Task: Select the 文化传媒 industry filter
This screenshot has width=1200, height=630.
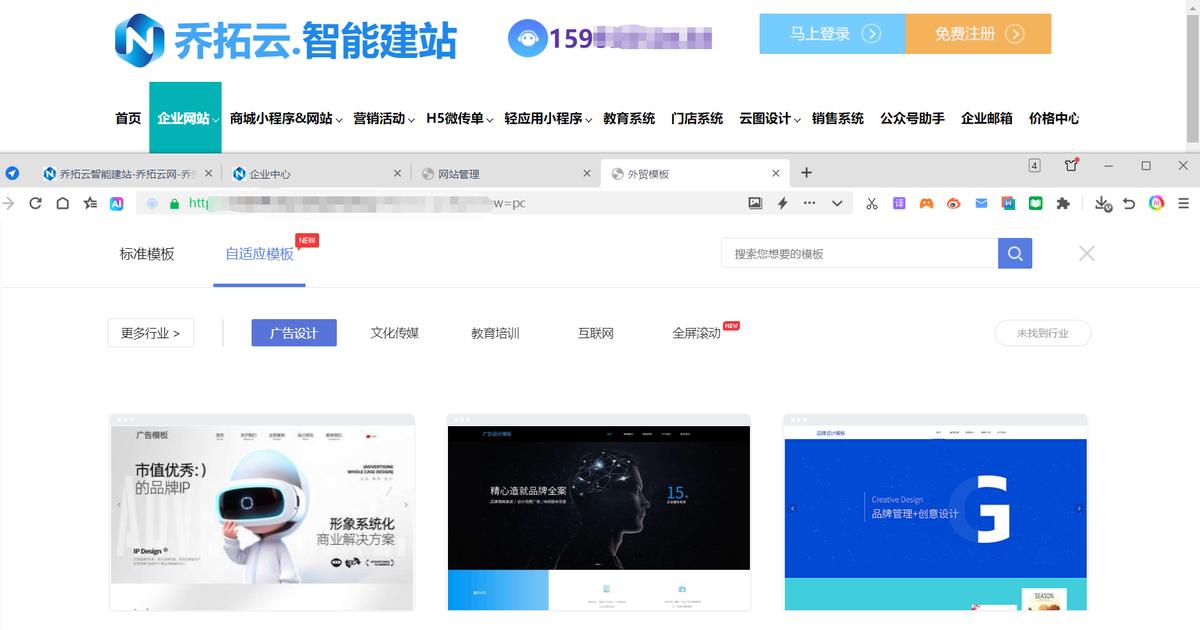Action: pos(395,333)
